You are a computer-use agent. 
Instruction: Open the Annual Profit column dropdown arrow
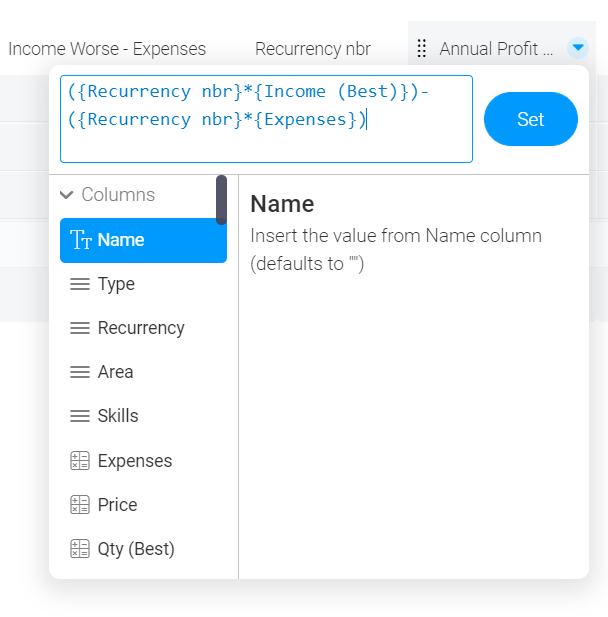578,48
